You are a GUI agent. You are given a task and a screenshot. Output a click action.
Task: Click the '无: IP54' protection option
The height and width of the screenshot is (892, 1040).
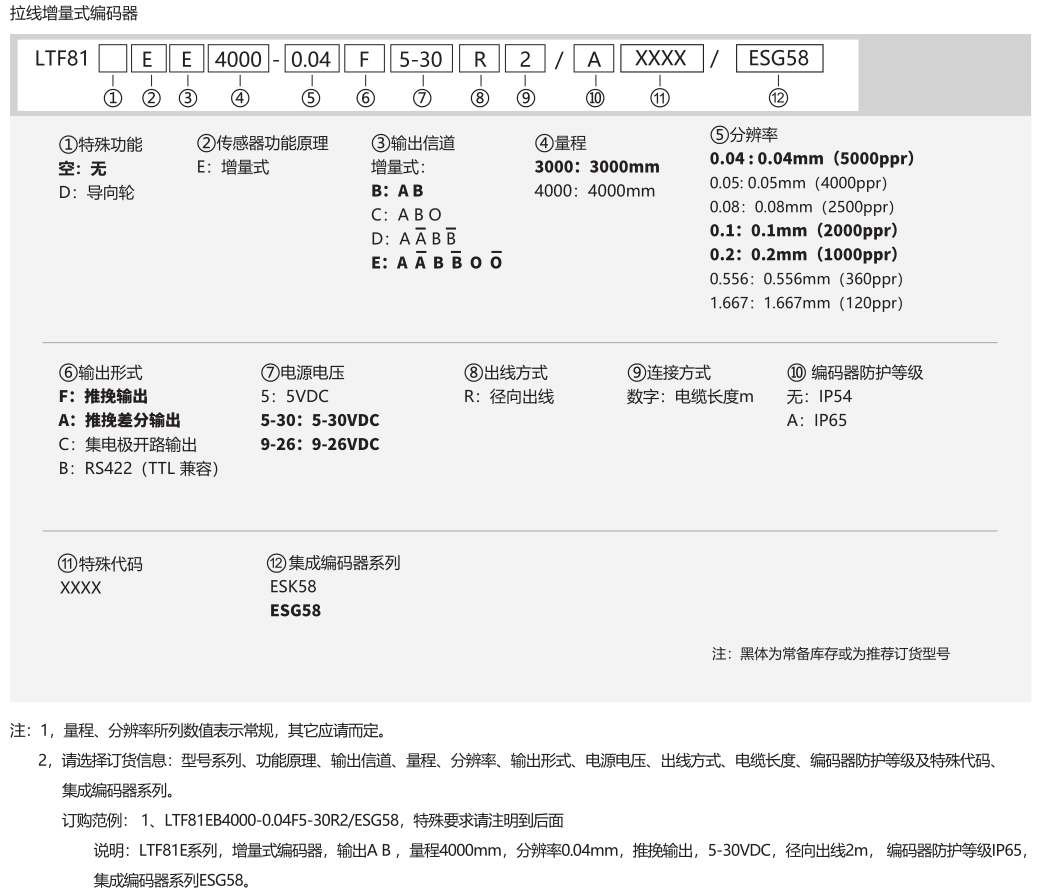pyautogui.click(x=819, y=397)
